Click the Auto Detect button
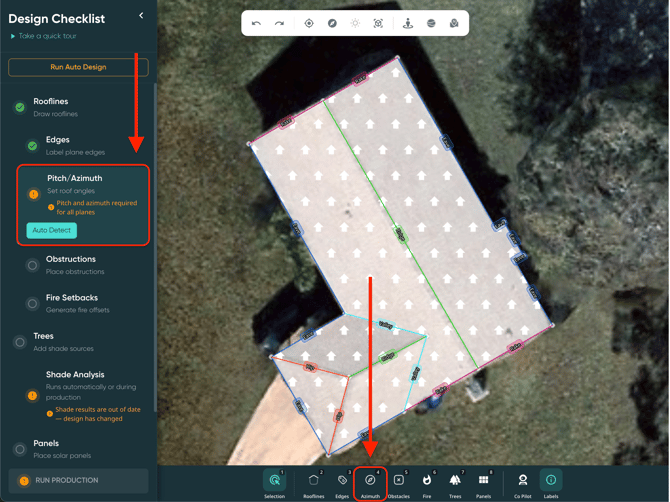The height and width of the screenshot is (502, 670). 52,230
